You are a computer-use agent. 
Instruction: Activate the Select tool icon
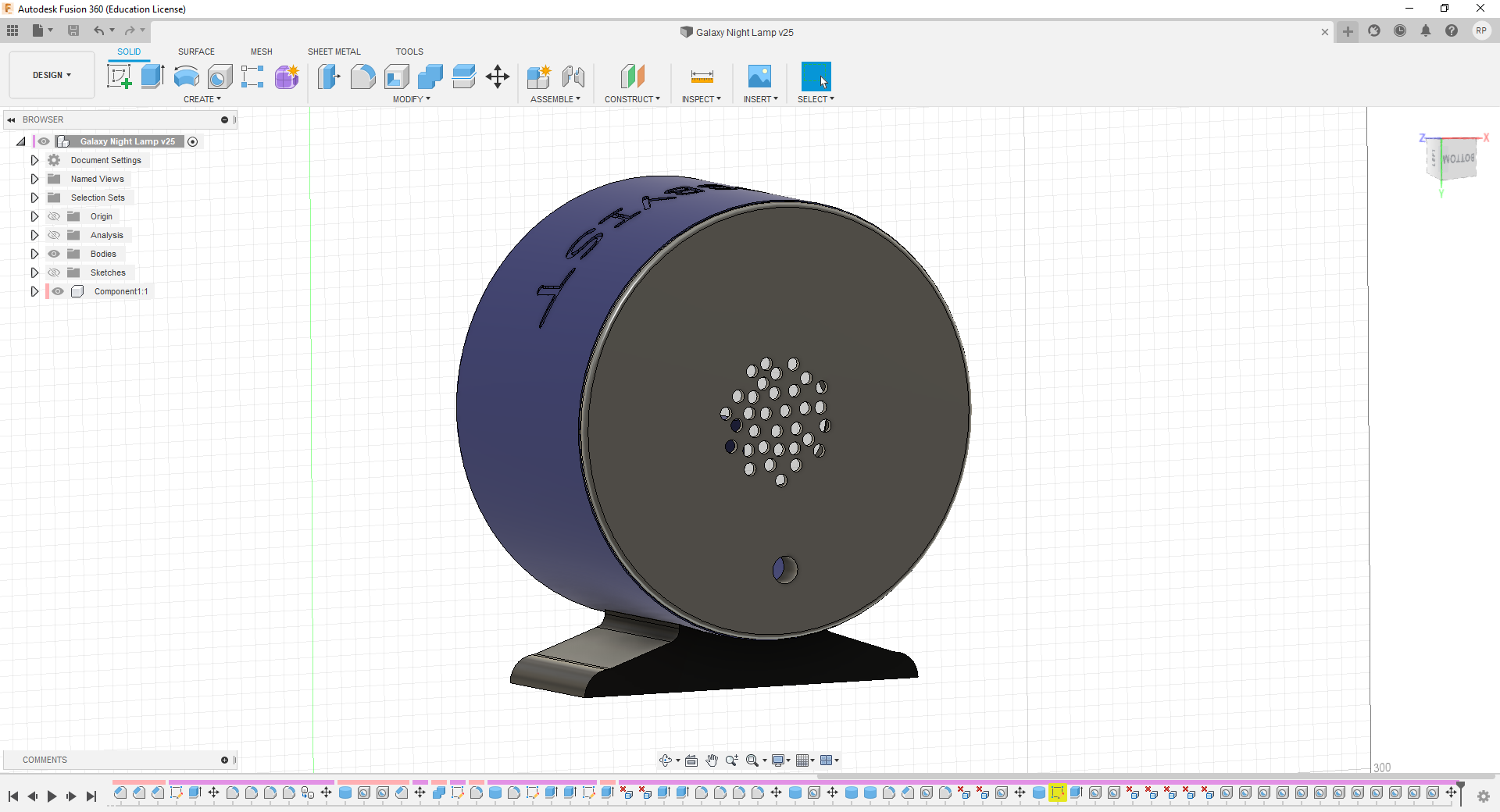click(816, 77)
